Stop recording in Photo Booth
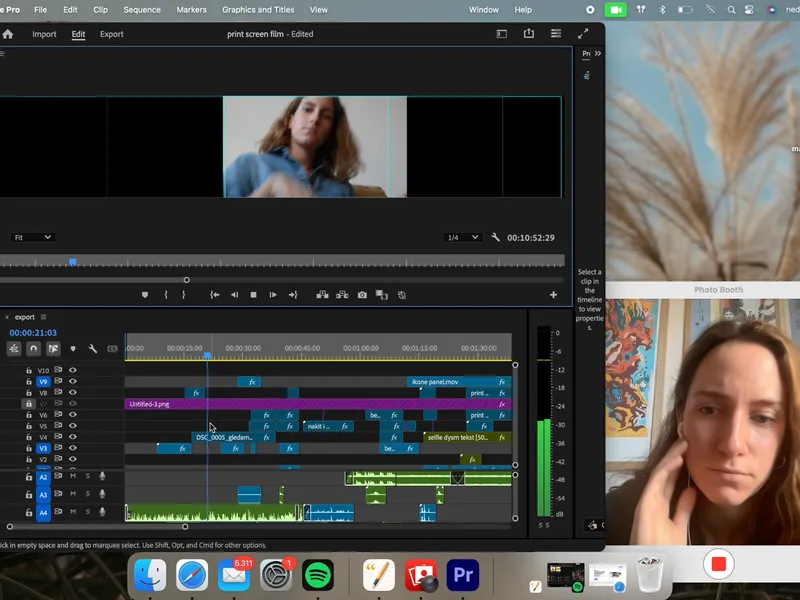This screenshot has width=800, height=600. (718, 564)
